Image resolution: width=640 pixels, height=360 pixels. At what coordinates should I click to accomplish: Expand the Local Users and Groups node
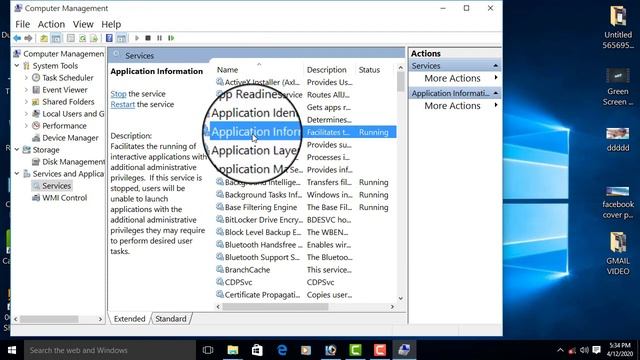(x=27, y=114)
